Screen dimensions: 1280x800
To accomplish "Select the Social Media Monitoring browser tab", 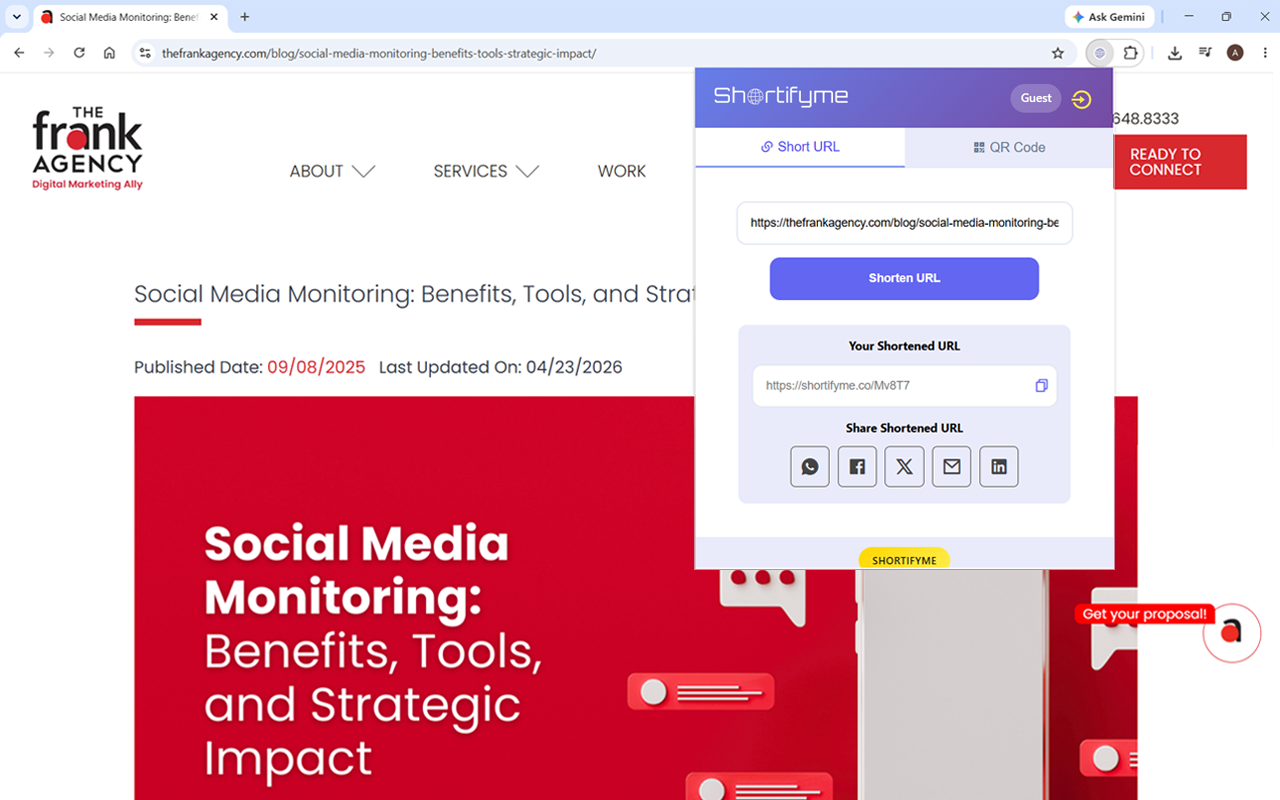I will tap(128, 17).
